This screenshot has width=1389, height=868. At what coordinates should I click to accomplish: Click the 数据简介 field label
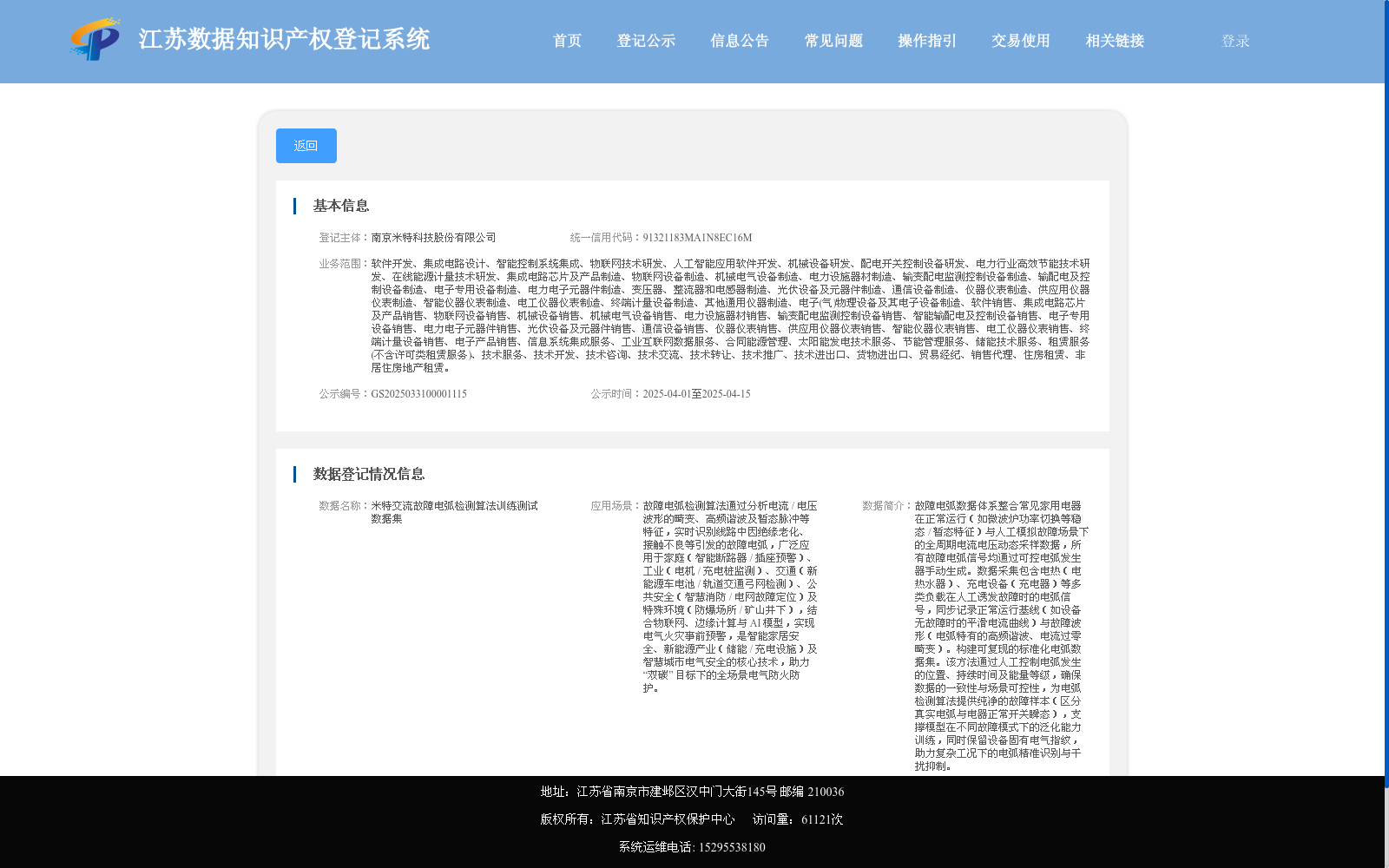[x=888, y=506]
